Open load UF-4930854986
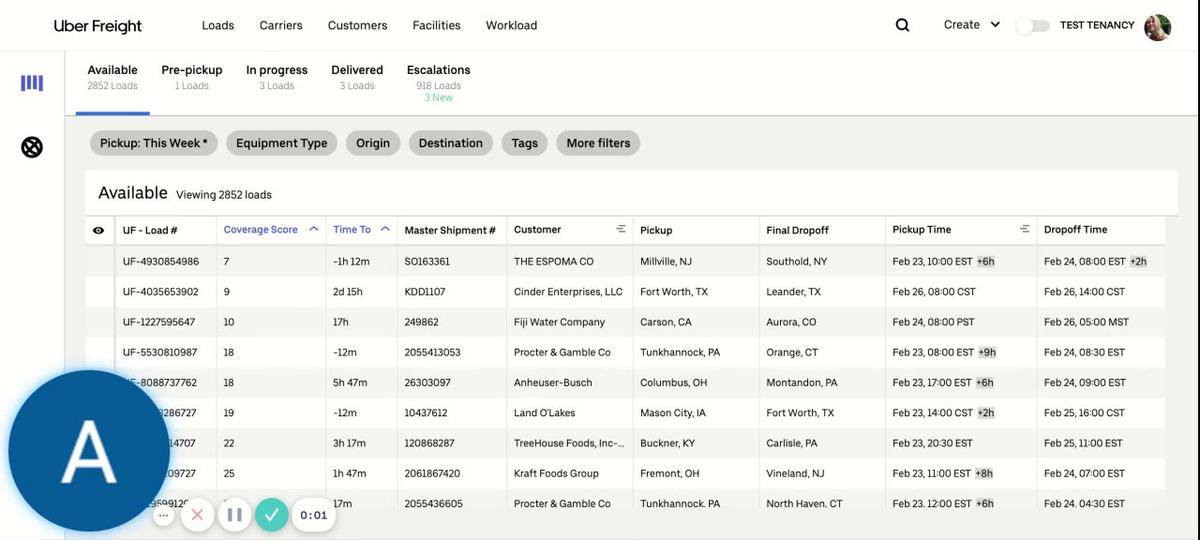This screenshot has height=540, width=1200. pyautogui.click(x=161, y=261)
